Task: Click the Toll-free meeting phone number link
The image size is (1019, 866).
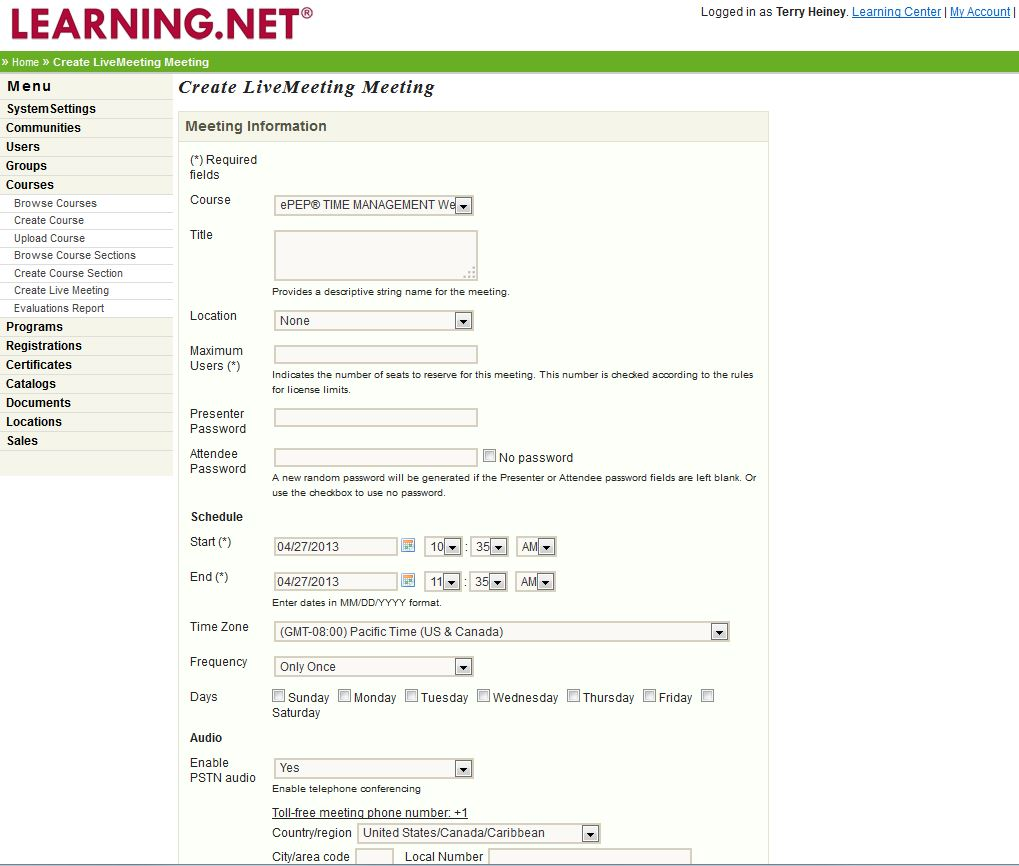Action: click(x=370, y=813)
